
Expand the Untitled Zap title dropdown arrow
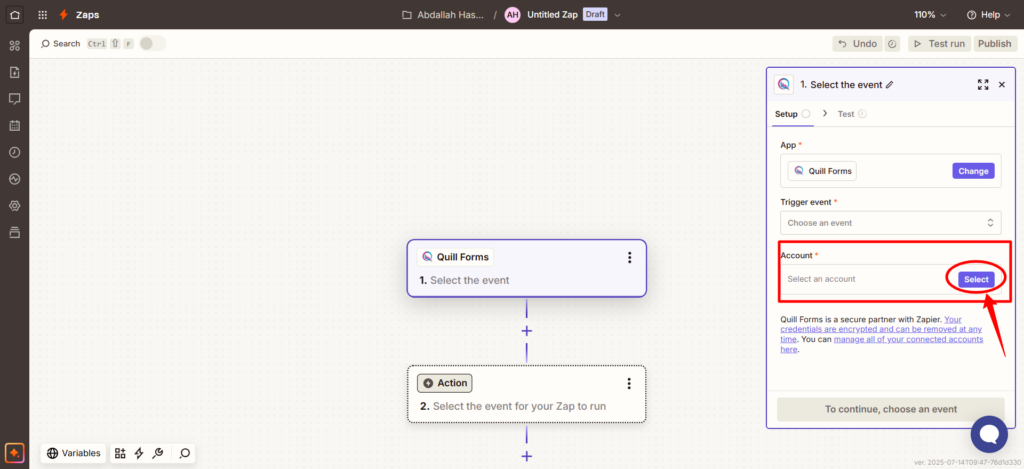tap(618, 14)
